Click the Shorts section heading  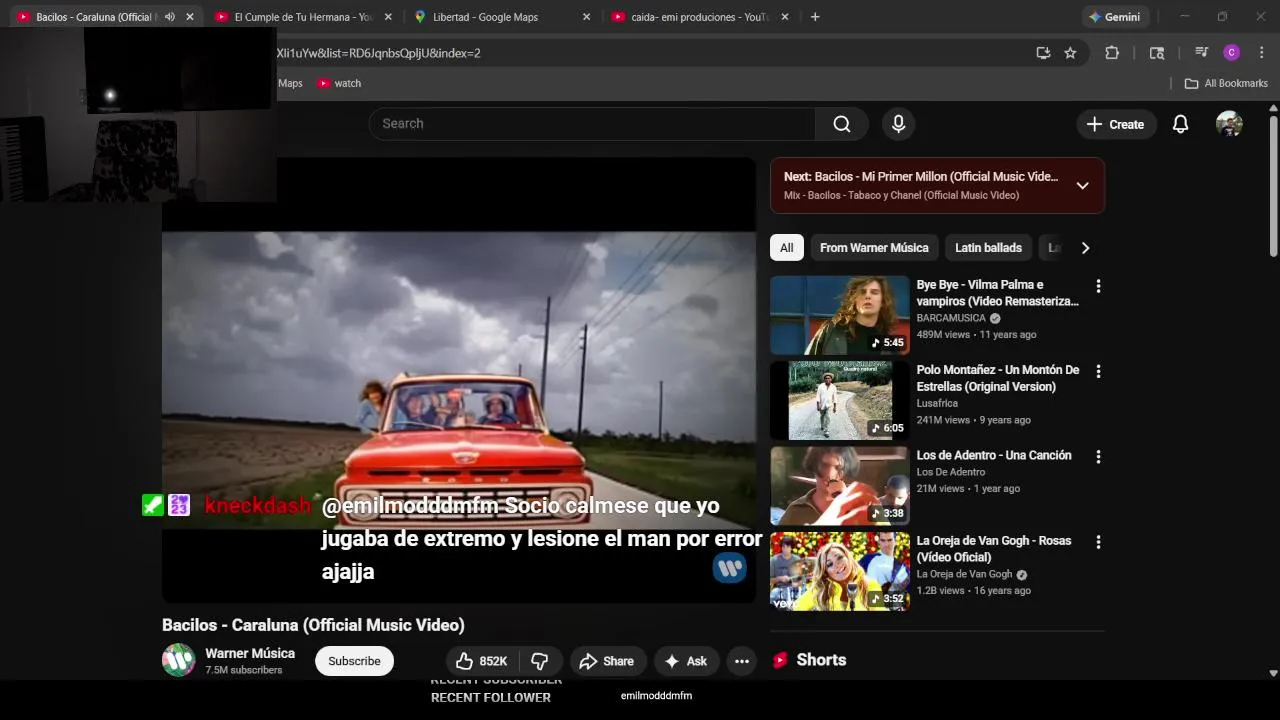click(821, 660)
